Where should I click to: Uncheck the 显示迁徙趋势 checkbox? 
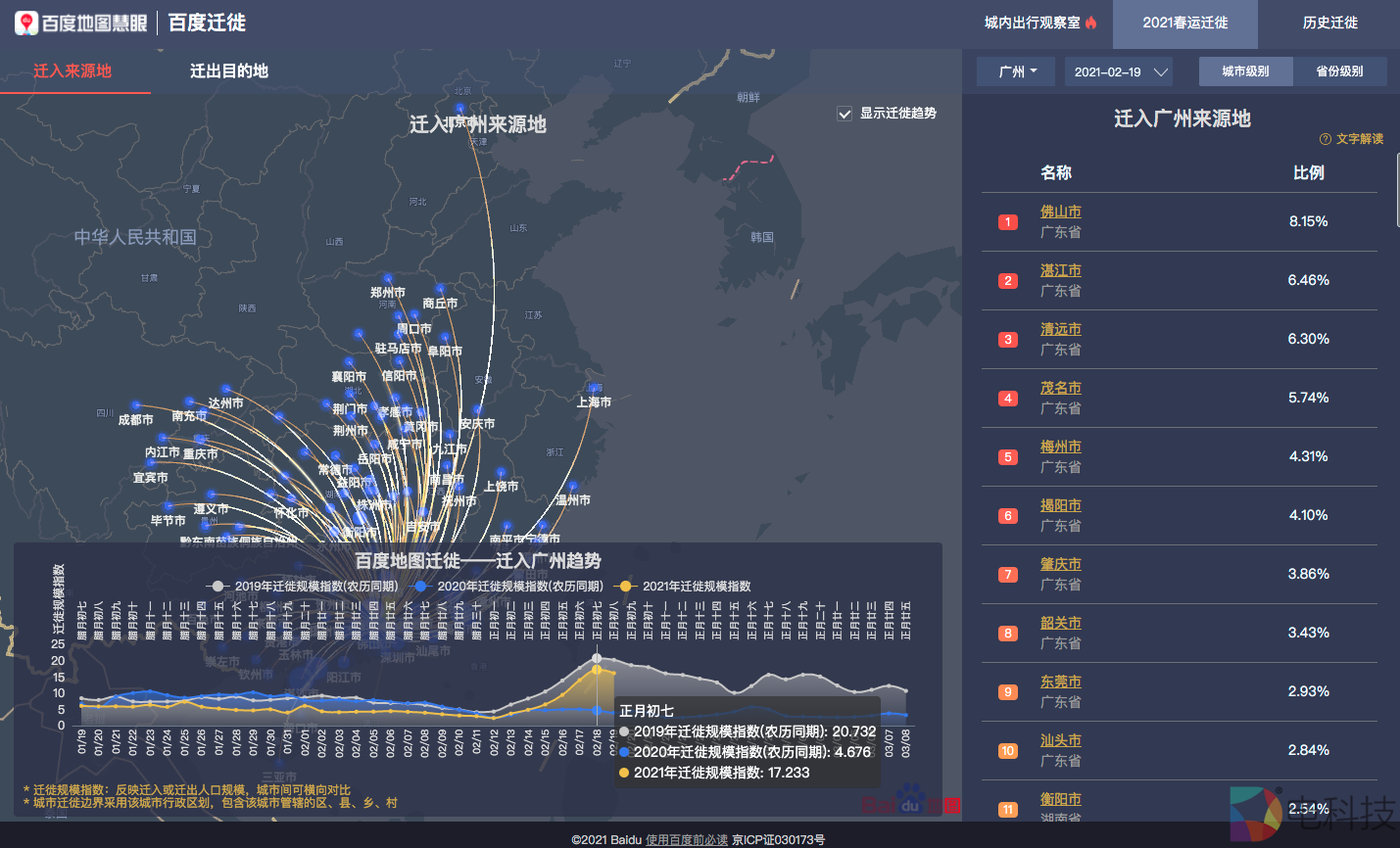[845, 114]
